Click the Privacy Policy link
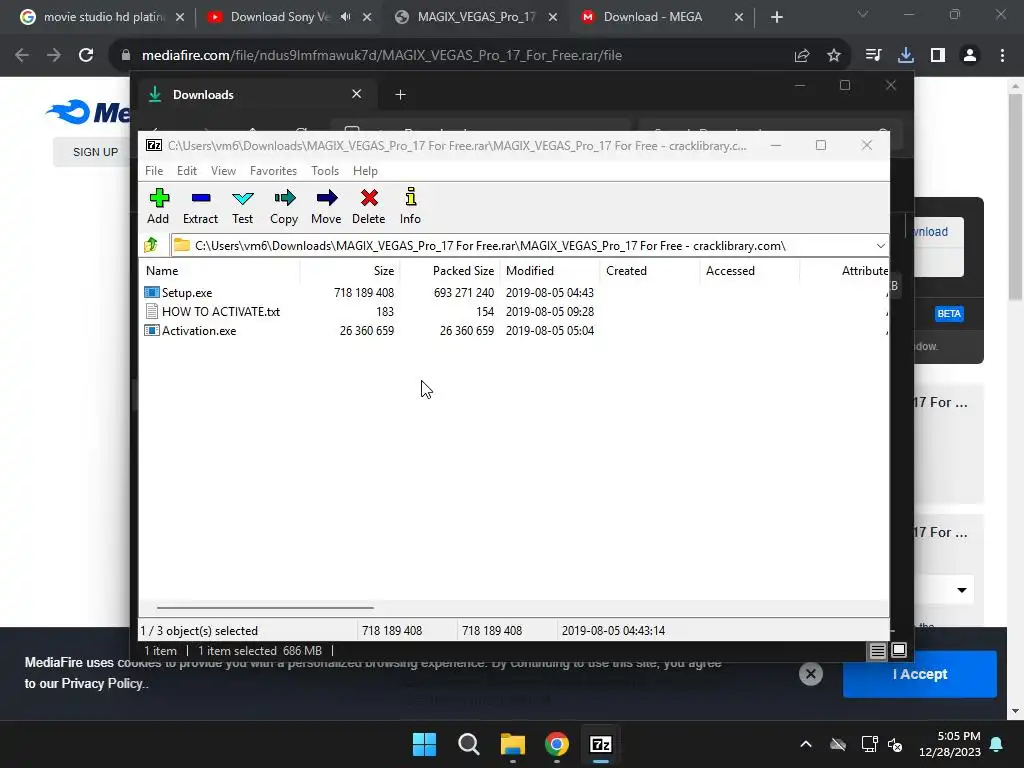The image size is (1024, 768). (x=101, y=684)
